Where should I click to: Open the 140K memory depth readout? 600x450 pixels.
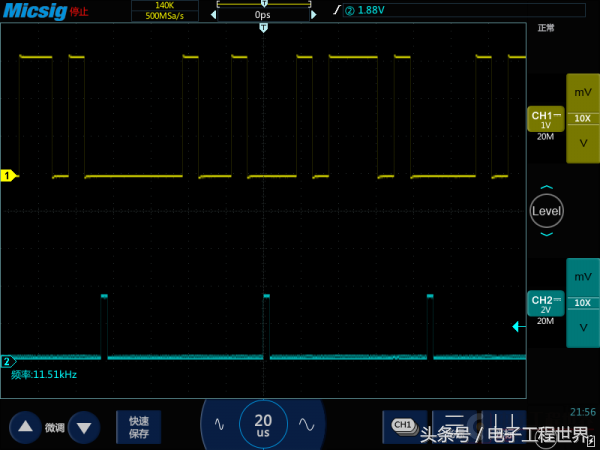coord(165,5)
